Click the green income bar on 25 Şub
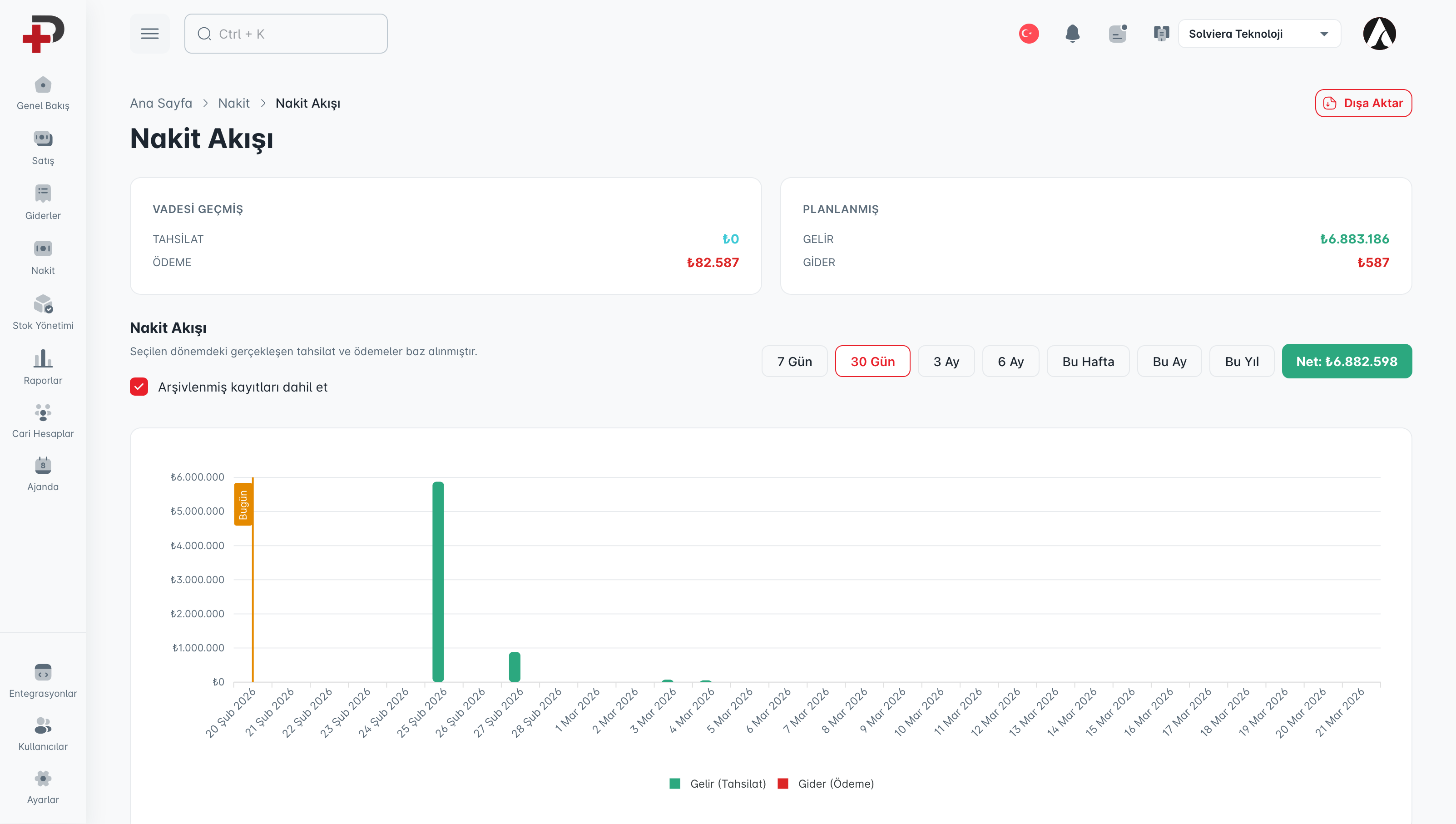 [438, 583]
